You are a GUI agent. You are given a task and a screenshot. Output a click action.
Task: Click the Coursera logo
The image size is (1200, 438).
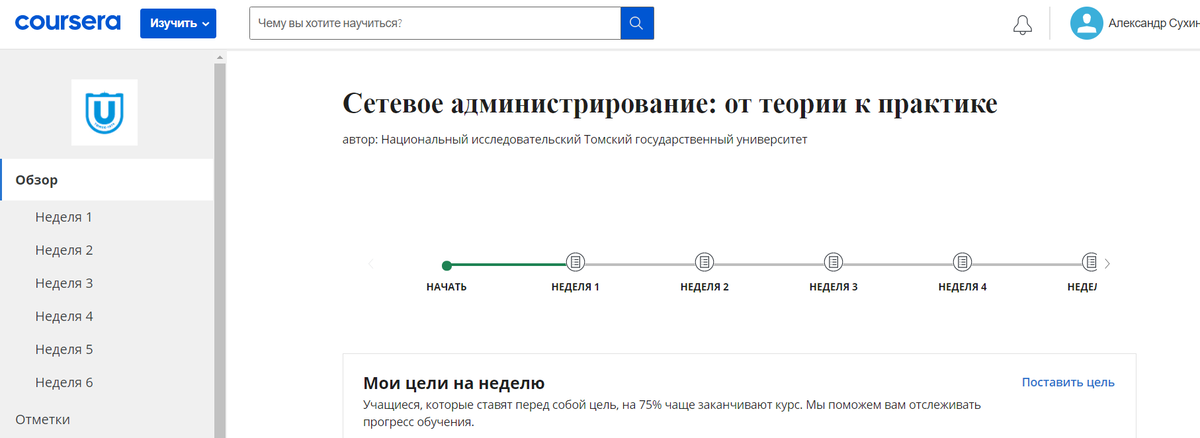pos(67,22)
